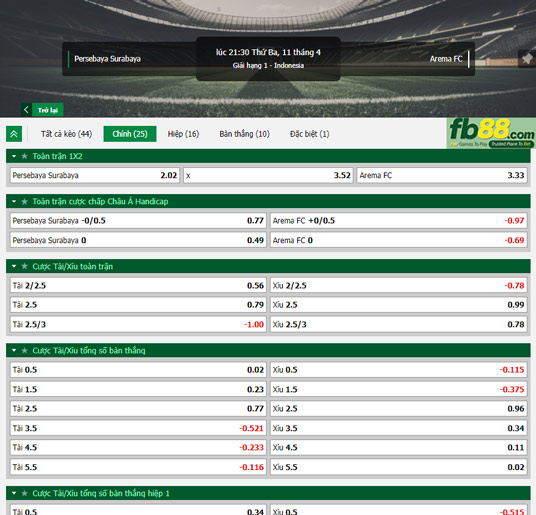Screen dimensions: 536x515
Task: Select total goals Tài 4.5 at -0.233
Action: [x=138, y=448]
